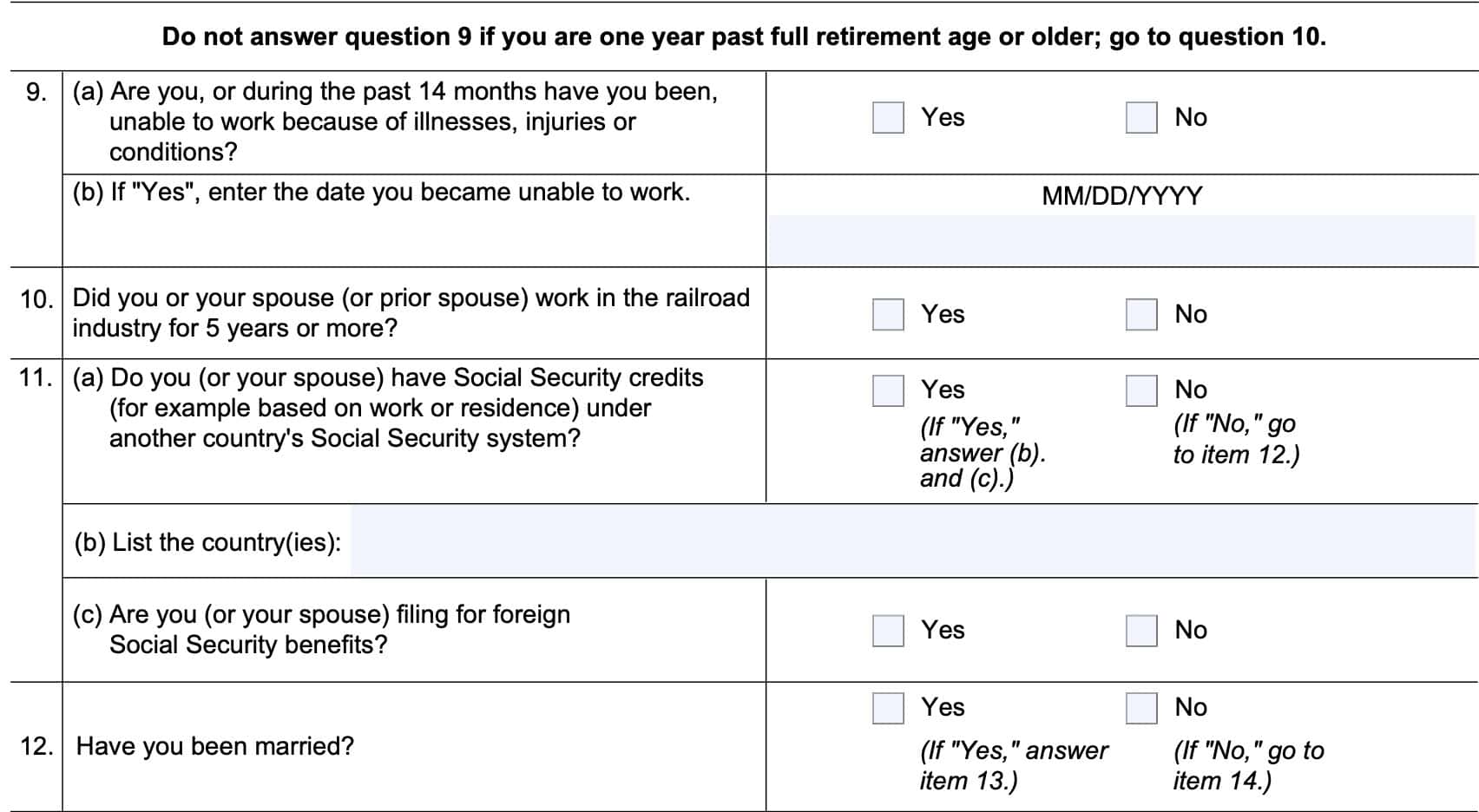1479x812 pixels.
Task: Mark No for filing foreign Social Security benefits
Action: (1140, 631)
